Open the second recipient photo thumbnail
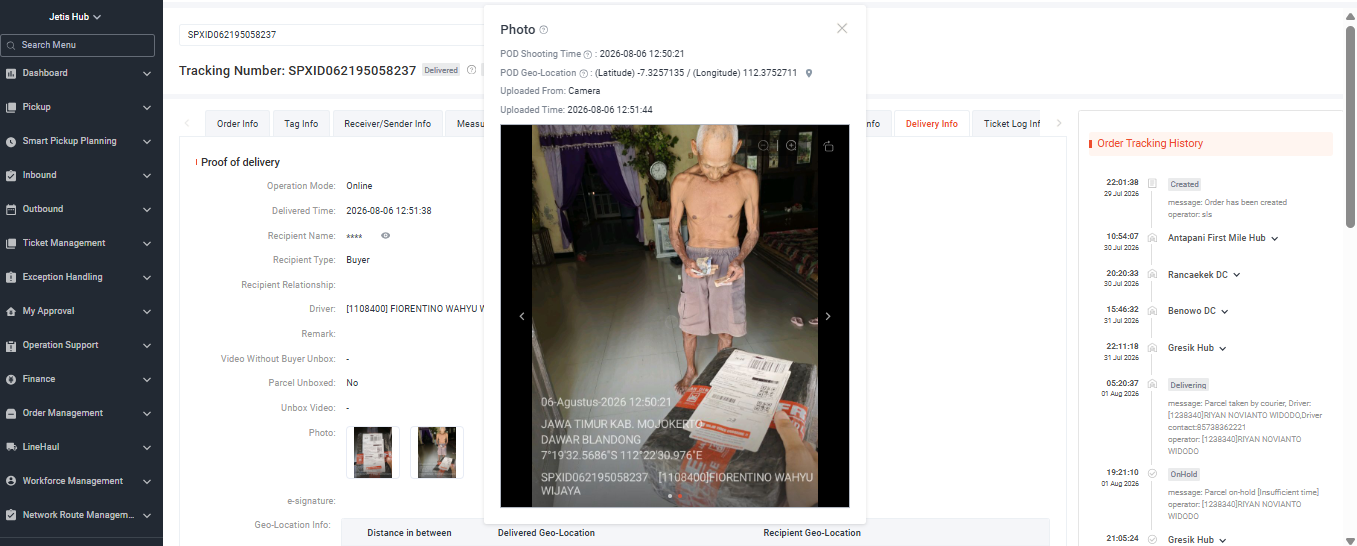Image resolution: width=1357 pixels, height=546 pixels. pos(437,452)
